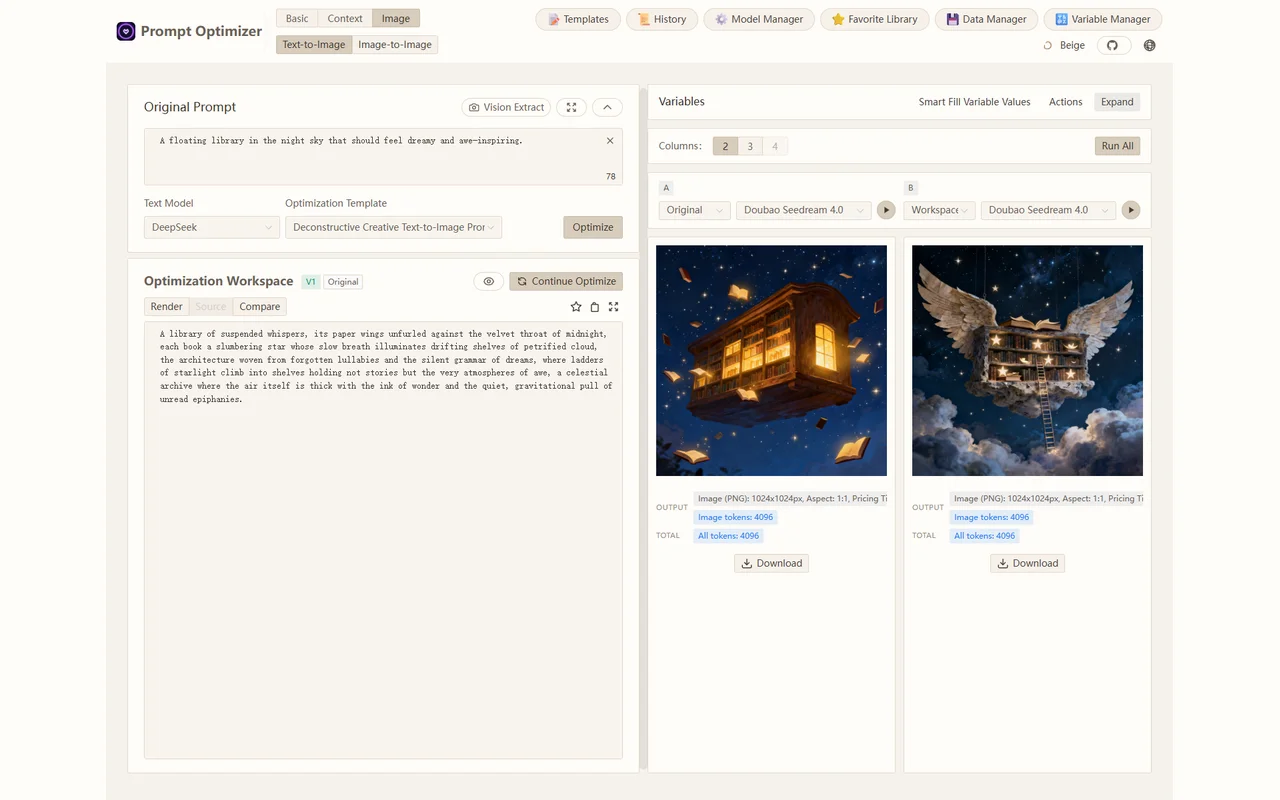Switch to Text-to-Image tab
The width and height of the screenshot is (1280, 800).
[x=314, y=44]
